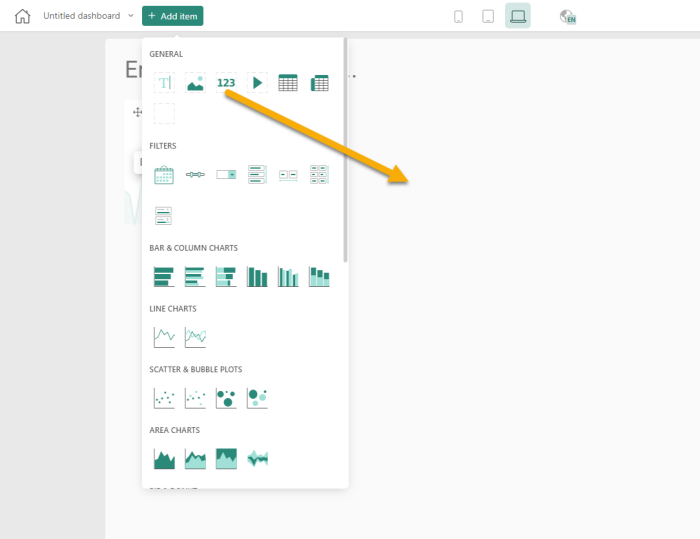Open the language globe EN selector
Viewport: 700px width, 539px height.
(x=568, y=16)
